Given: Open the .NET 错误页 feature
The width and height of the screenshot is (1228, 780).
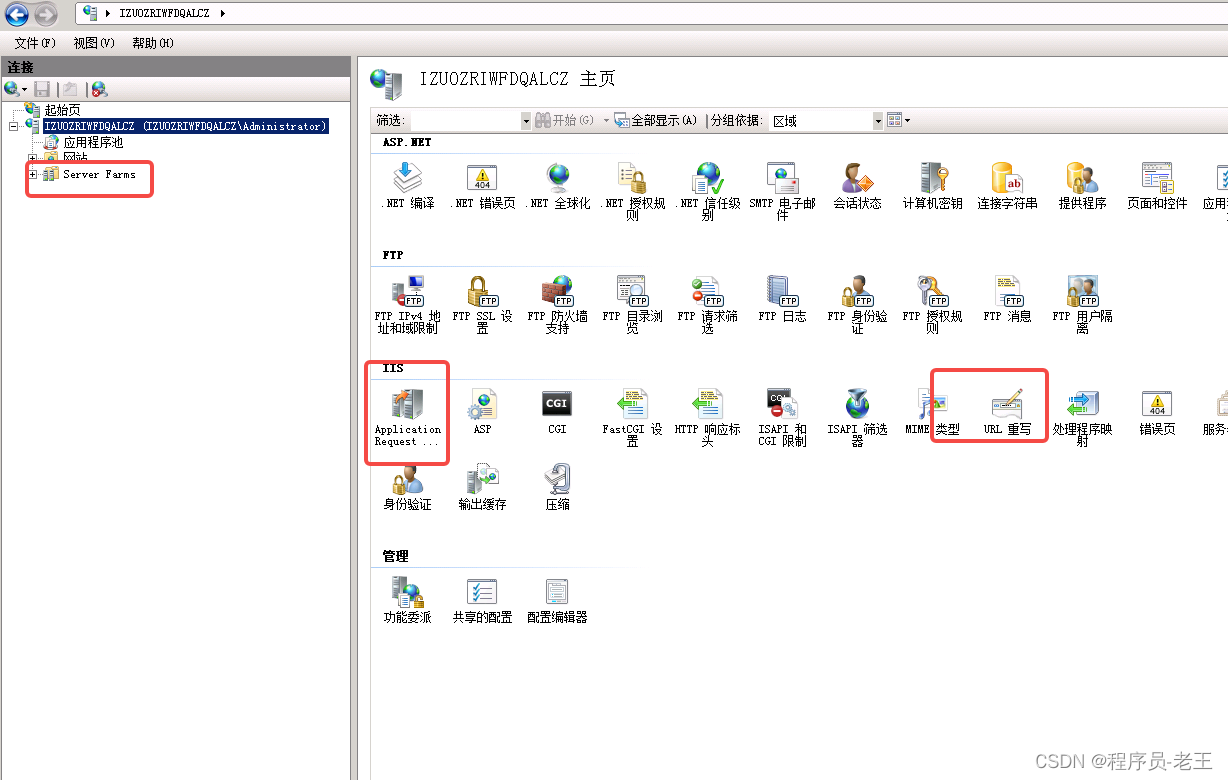Looking at the screenshot, I should (x=482, y=186).
